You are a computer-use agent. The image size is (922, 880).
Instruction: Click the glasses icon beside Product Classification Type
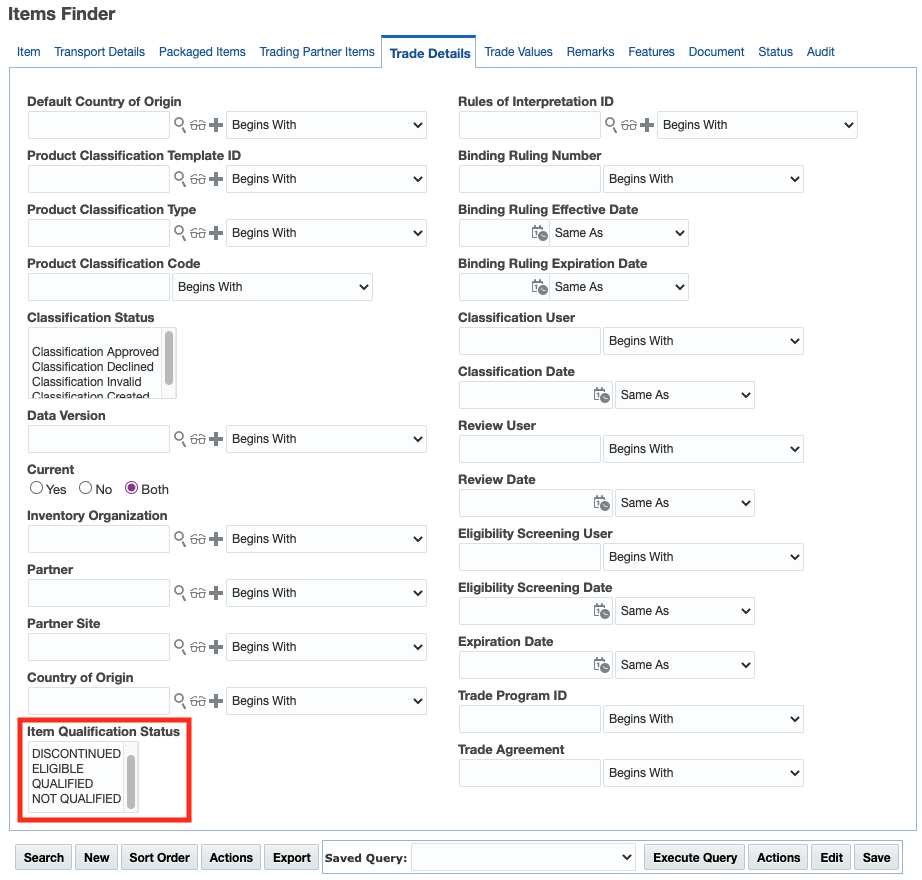coord(198,233)
